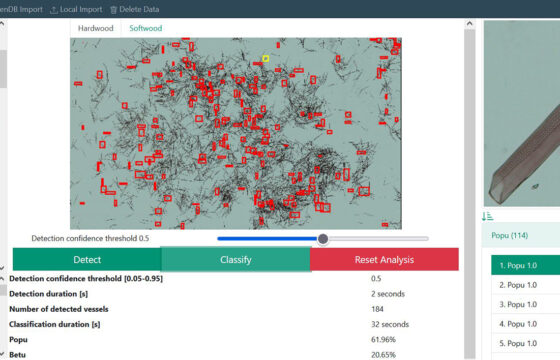
Task: Select the yellow highlighted vessel box
Action: [x=265, y=59]
